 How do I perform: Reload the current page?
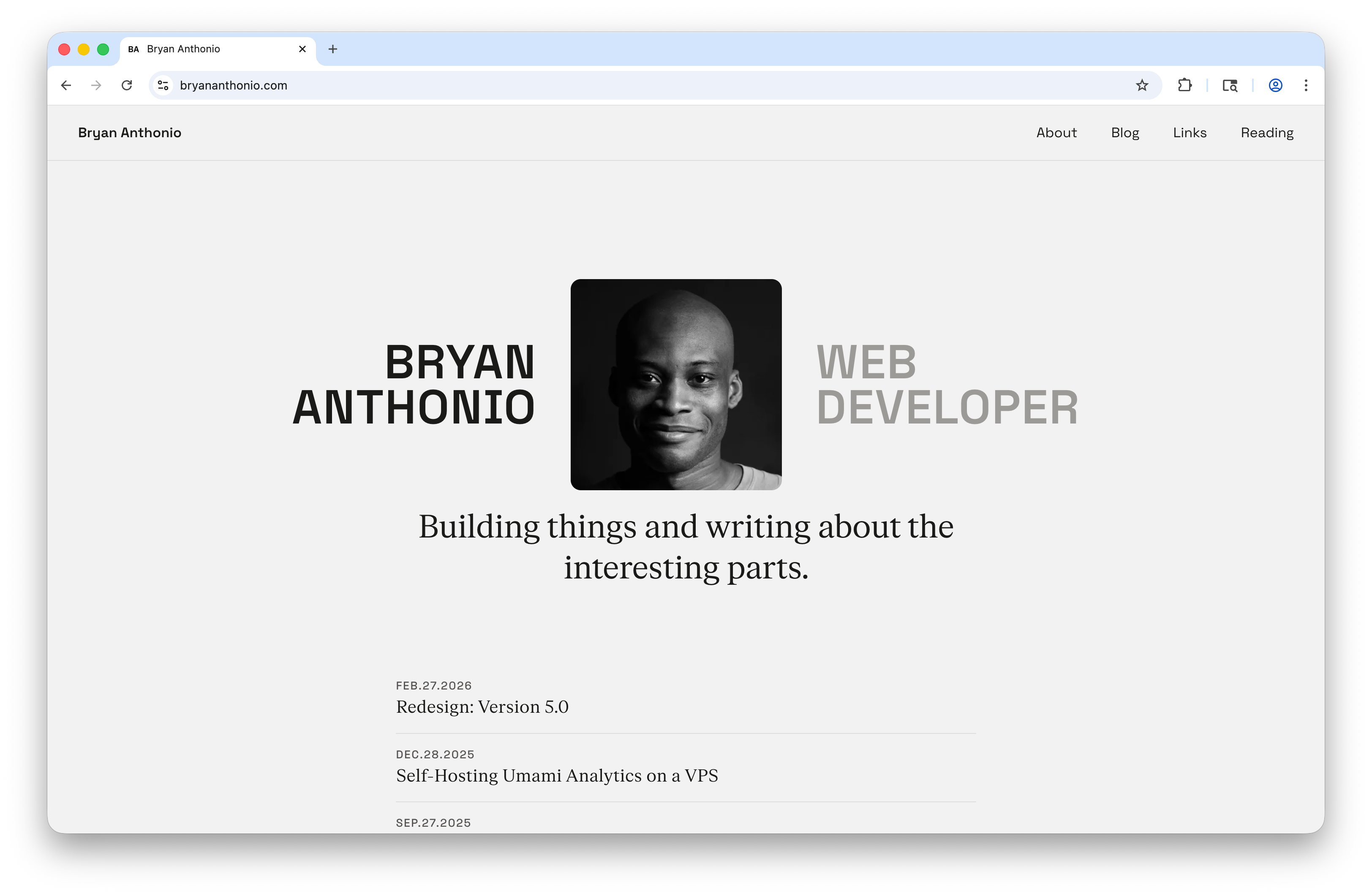coord(127,85)
